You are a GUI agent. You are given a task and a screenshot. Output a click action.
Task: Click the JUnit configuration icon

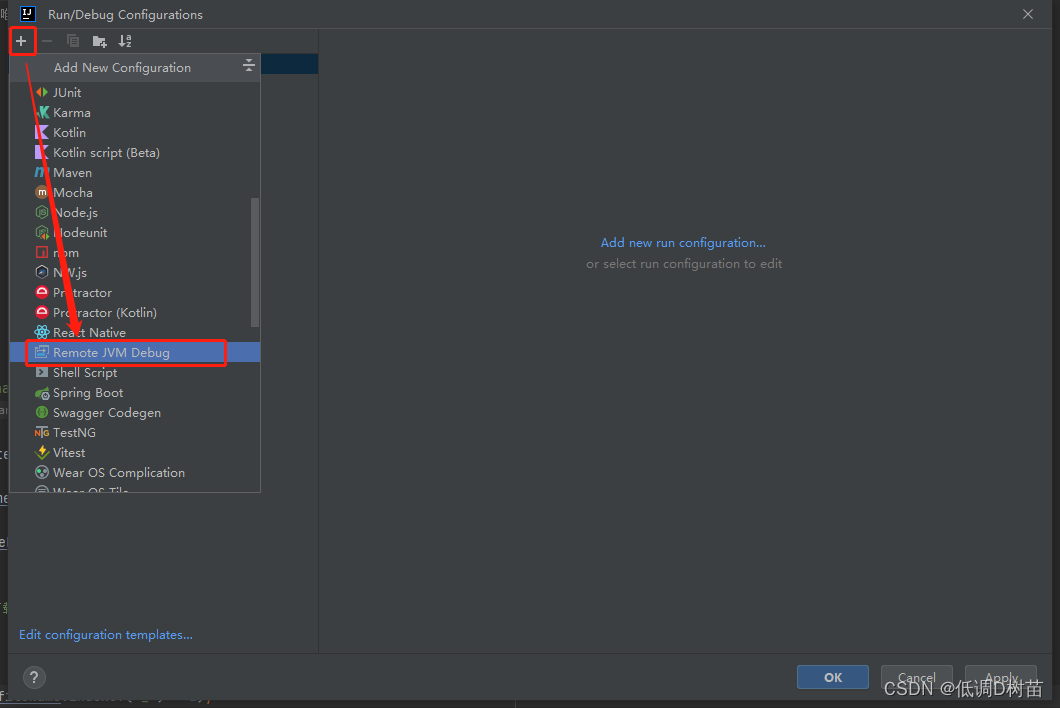click(x=42, y=92)
